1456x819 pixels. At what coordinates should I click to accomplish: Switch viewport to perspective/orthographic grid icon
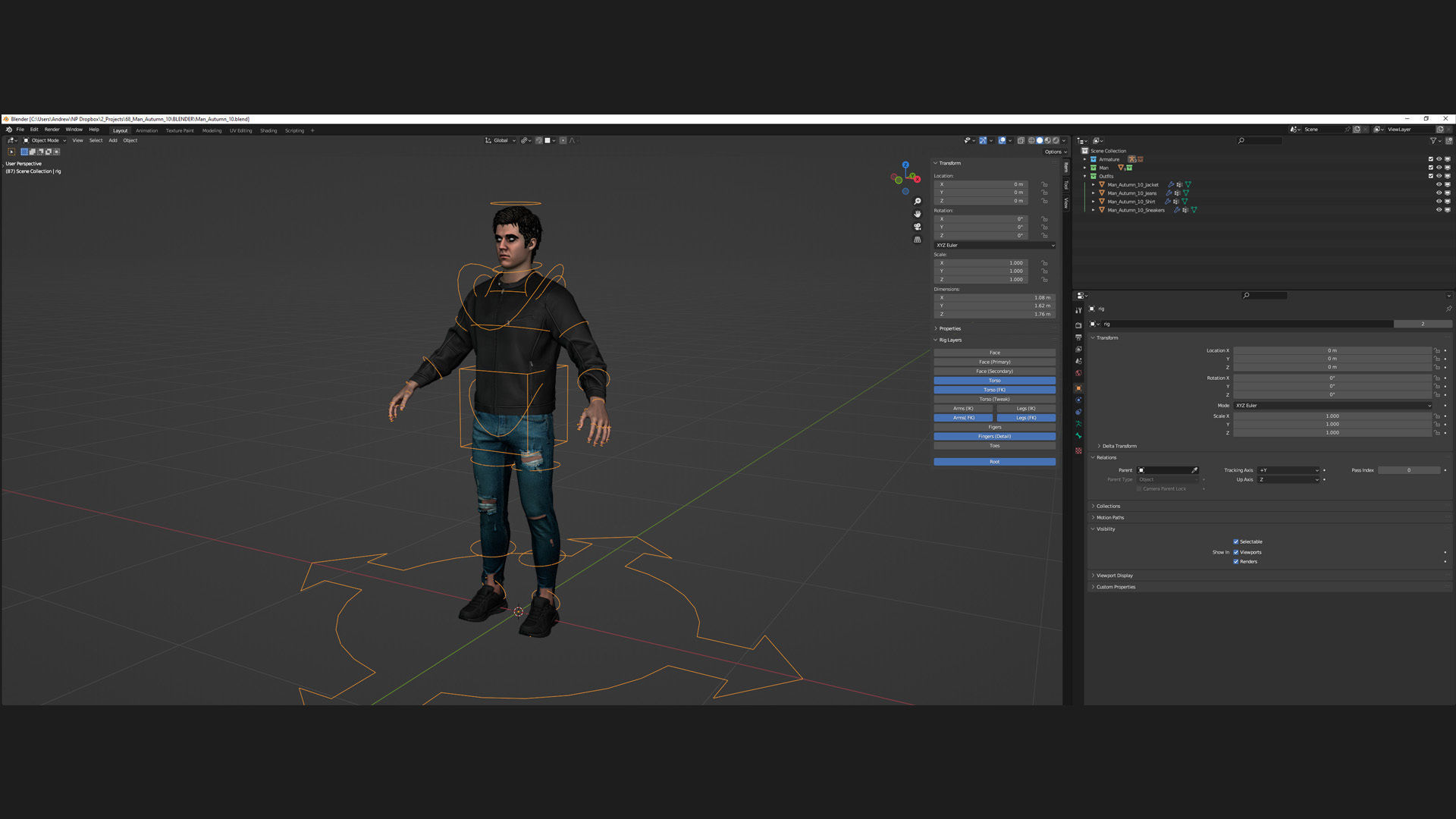918,240
